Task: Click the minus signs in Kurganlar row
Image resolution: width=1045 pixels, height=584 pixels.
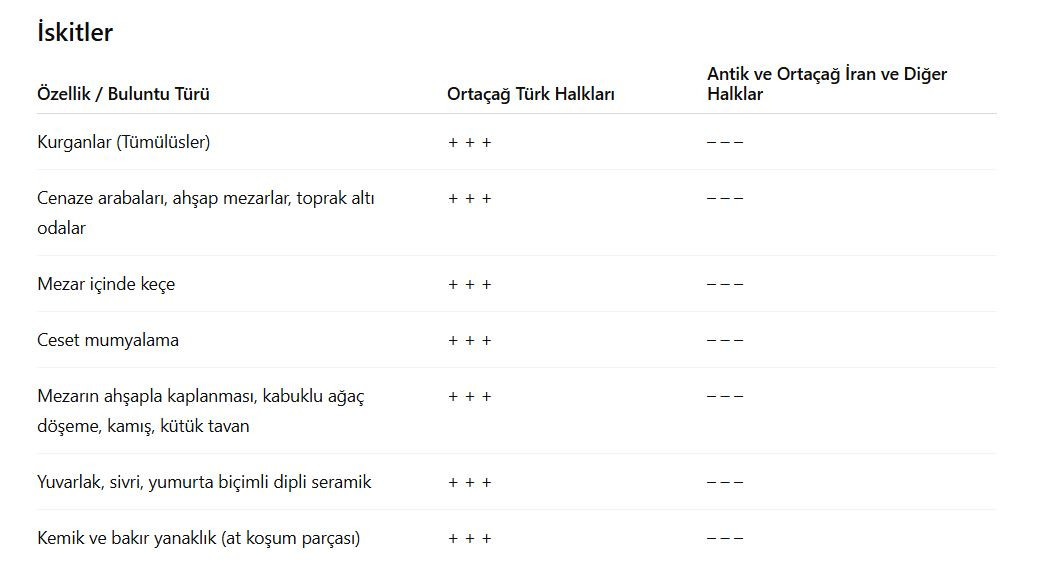Action: 725,142
